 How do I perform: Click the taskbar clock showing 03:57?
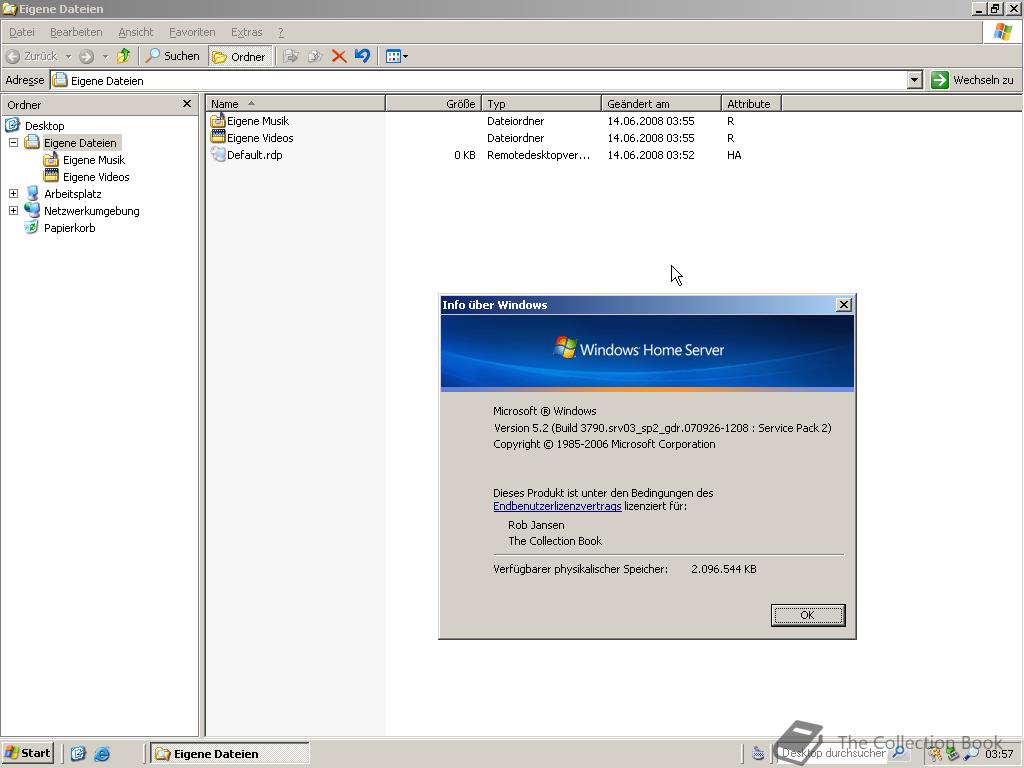(x=999, y=754)
